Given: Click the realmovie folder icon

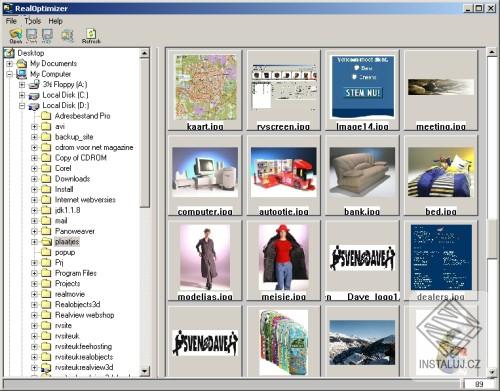Looking at the screenshot, I should click(x=46, y=294).
